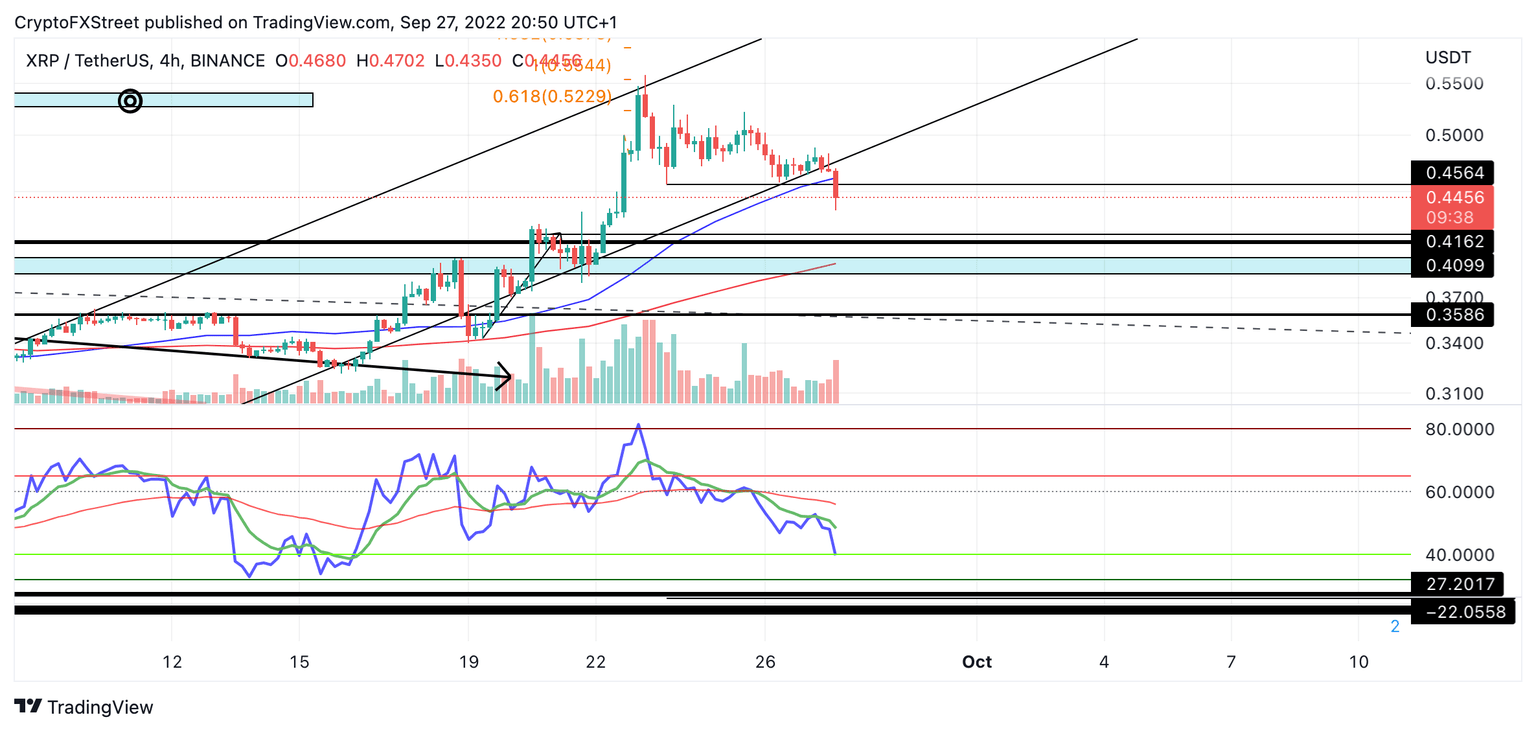This screenshot has height=731, width=1536.
Task: Open the USDT axis currency label
Action: pos(1448,57)
